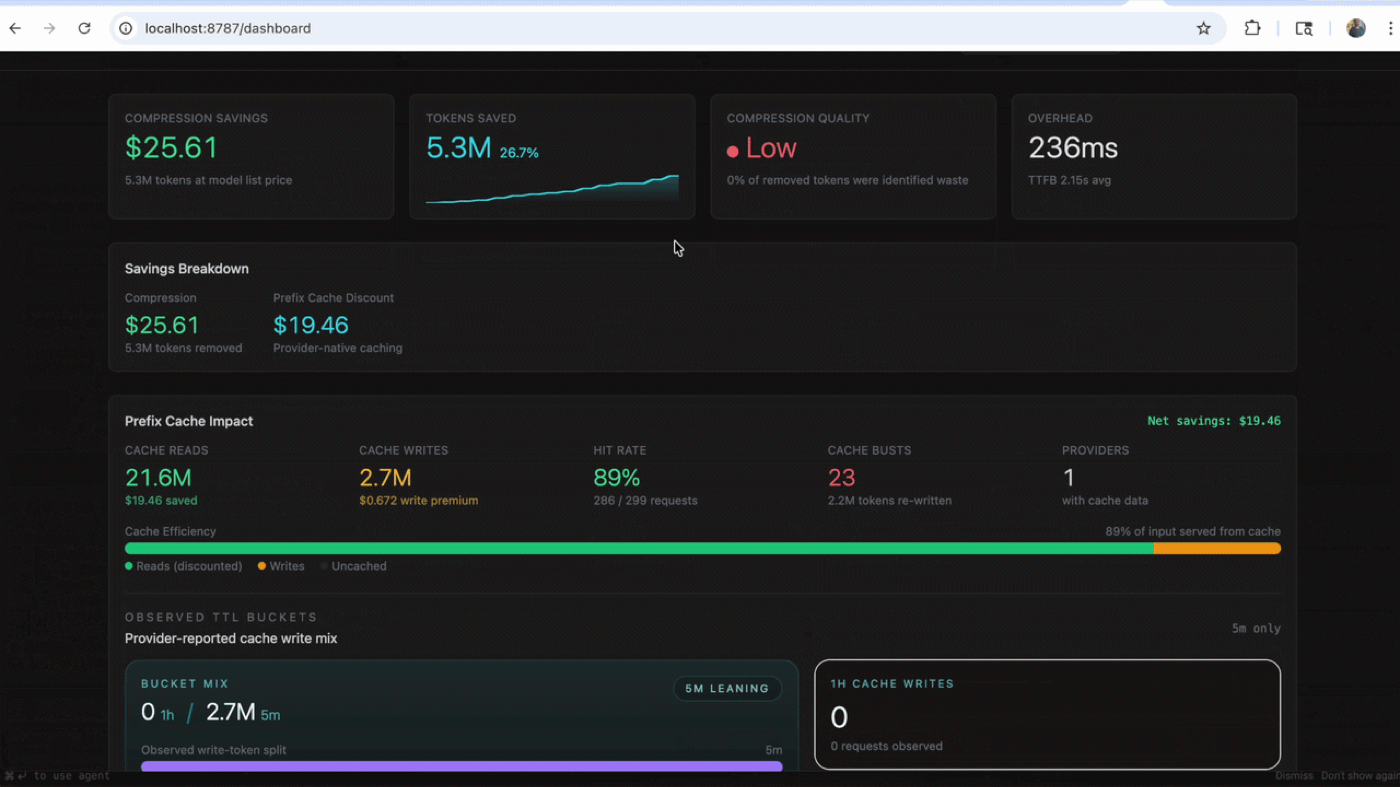Image resolution: width=1400 pixels, height=787 pixels.
Task: Click the $0.672 write premium text
Action: click(418, 500)
